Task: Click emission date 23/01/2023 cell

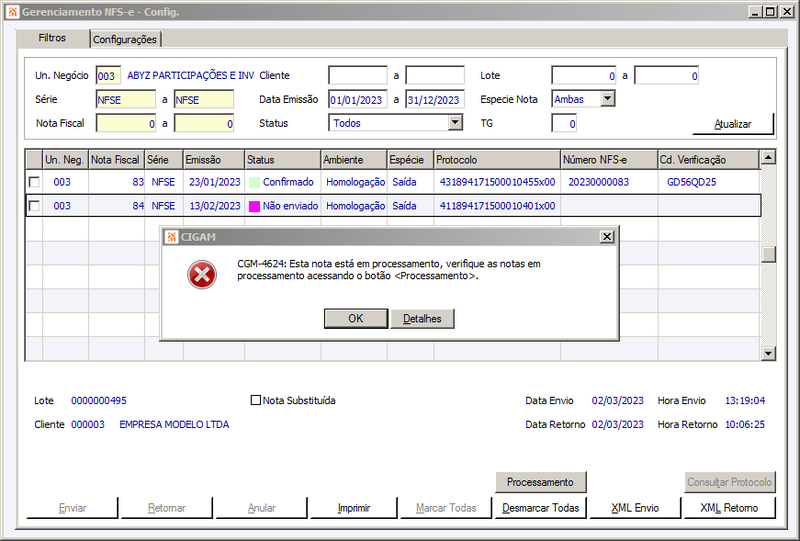Action: pyautogui.click(x=215, y=182)
